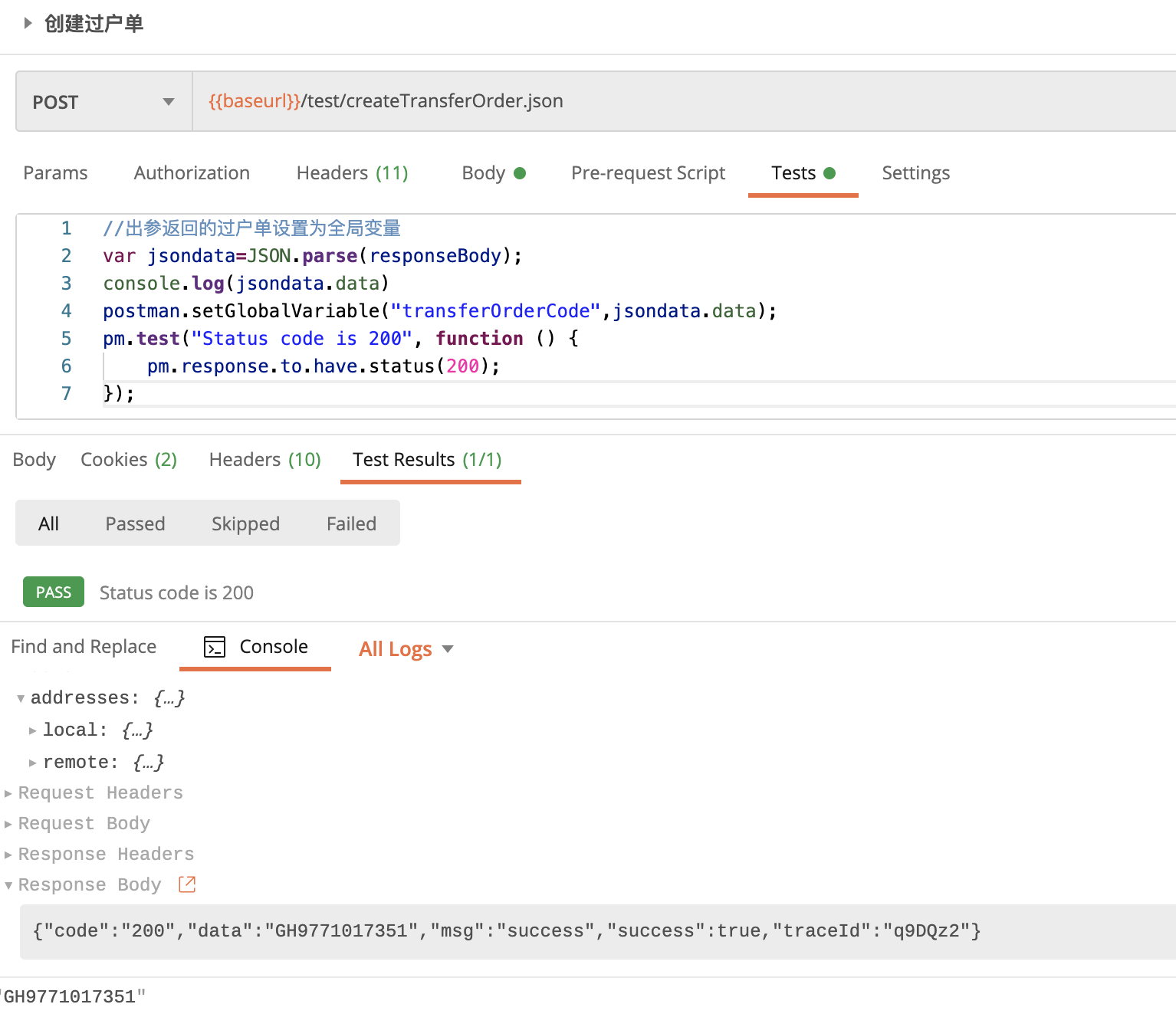
Task: Expand the remote node in console
Action: (33, 763)
